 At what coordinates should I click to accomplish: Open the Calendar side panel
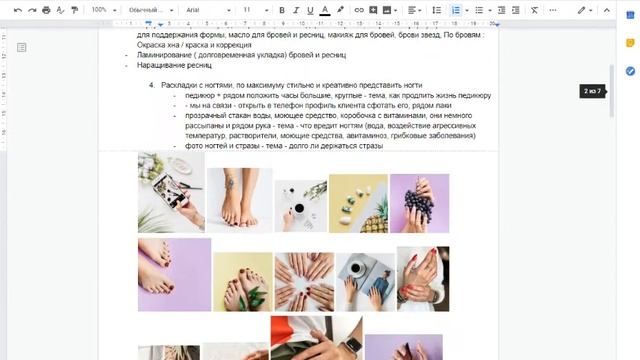(630, 15)
